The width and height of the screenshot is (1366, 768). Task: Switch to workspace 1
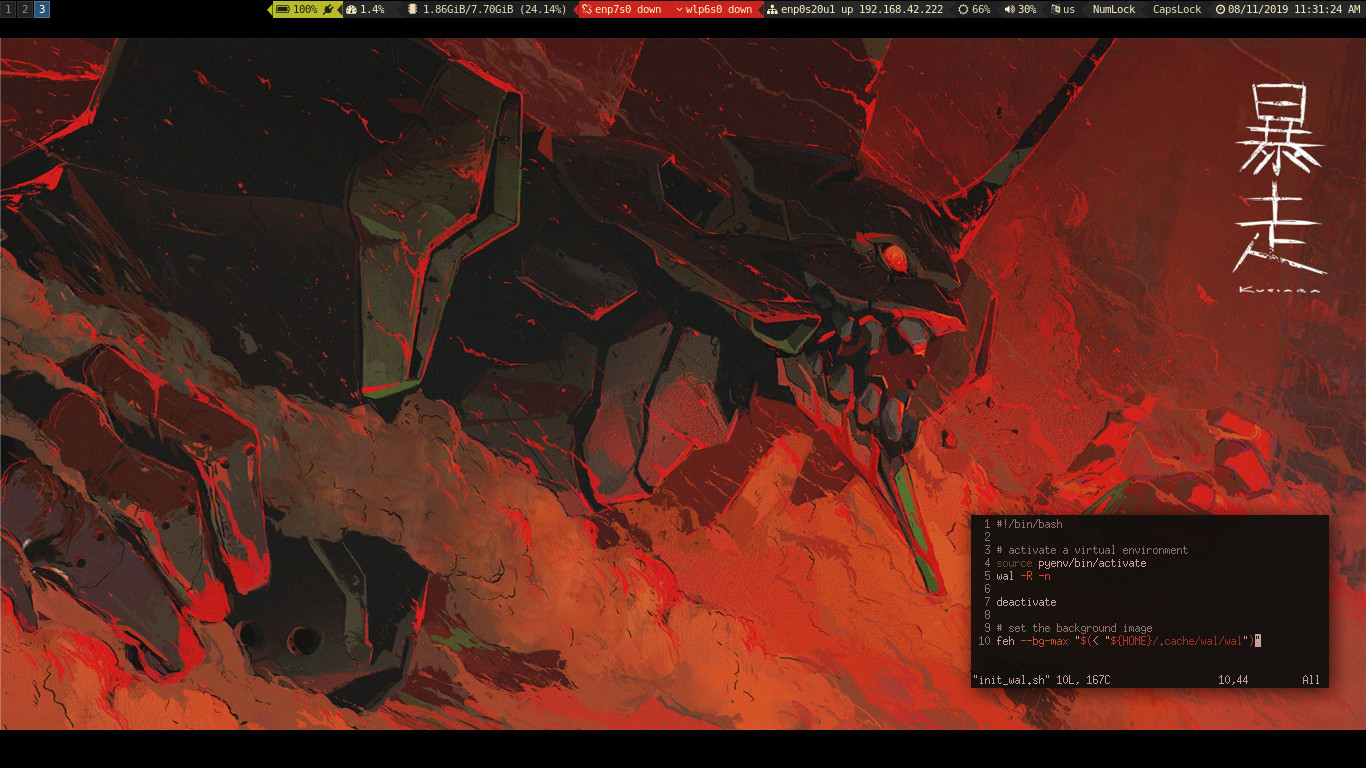(x=8, y=9)
